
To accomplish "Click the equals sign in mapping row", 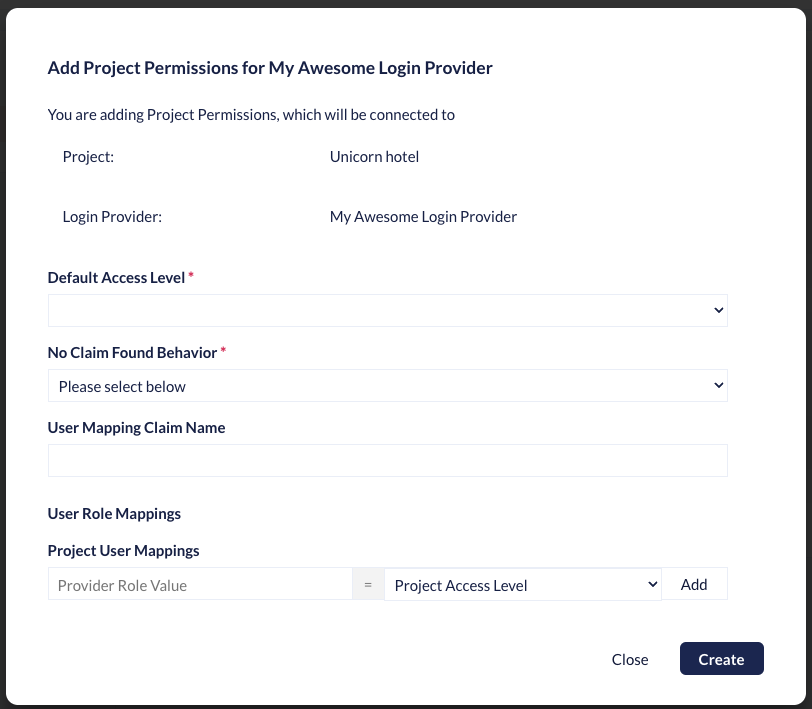I will click(368, 585).
